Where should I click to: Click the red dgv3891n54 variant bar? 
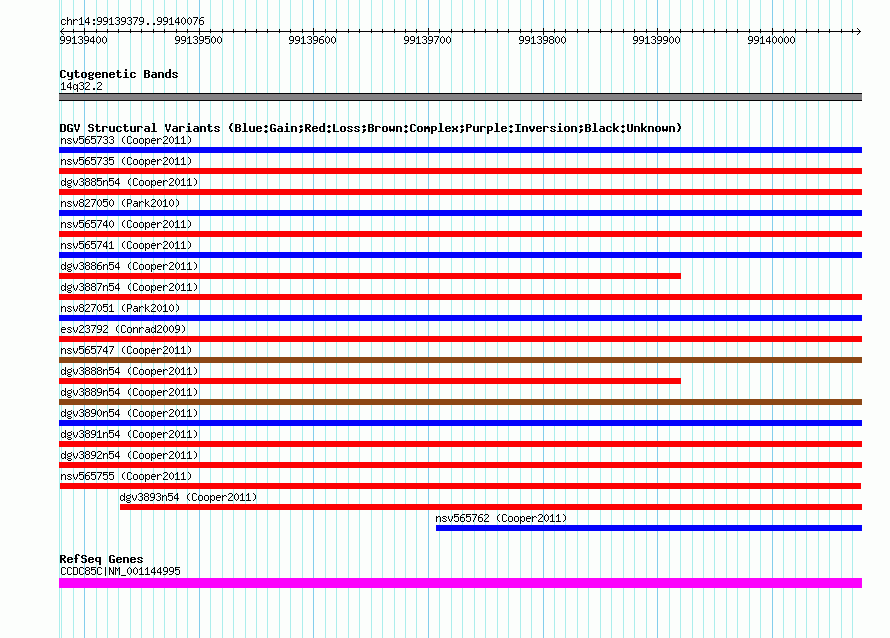pyautogui.click(x=460, y=444)
